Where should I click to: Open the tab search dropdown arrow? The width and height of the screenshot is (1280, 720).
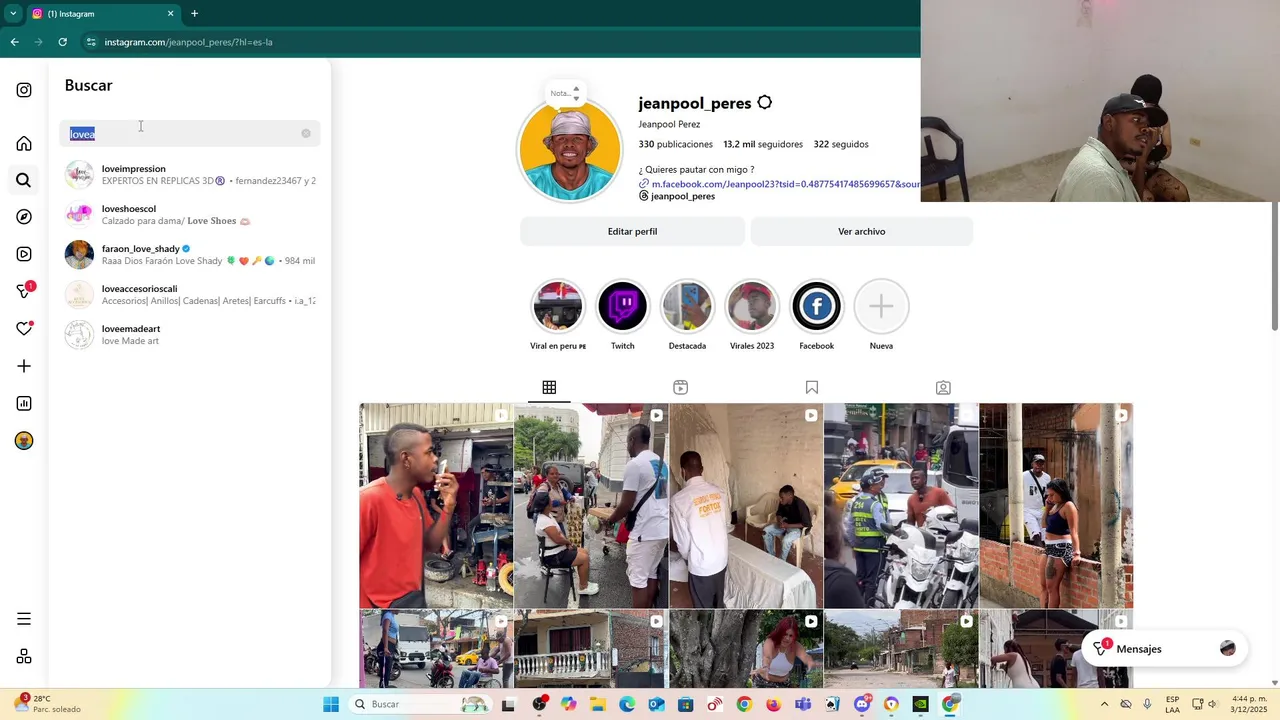pos(13,14)
